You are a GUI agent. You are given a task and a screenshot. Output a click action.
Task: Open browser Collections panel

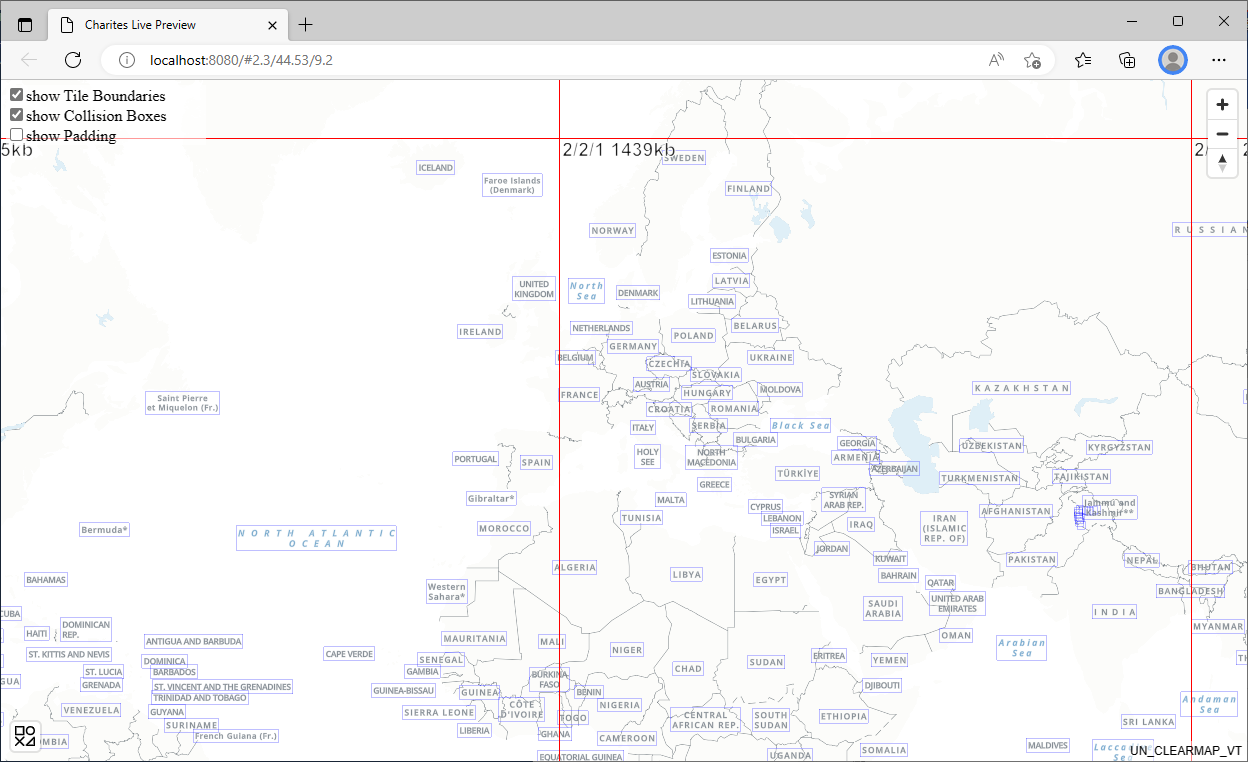pos(1127,60)
